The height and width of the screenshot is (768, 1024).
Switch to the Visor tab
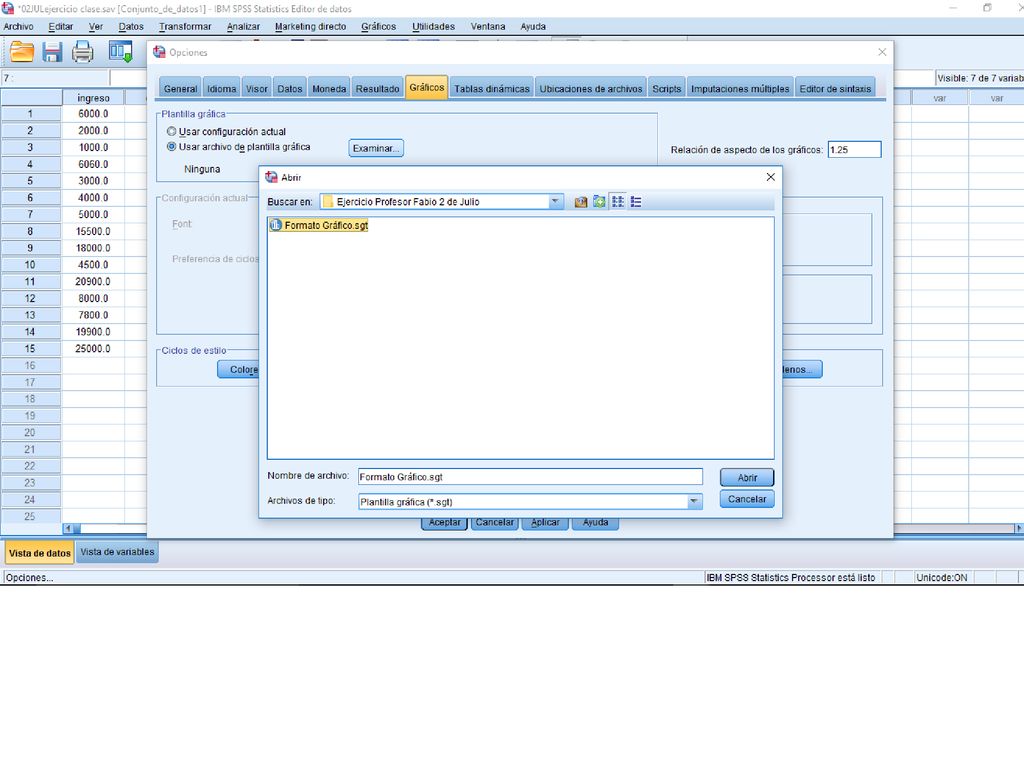257,89
